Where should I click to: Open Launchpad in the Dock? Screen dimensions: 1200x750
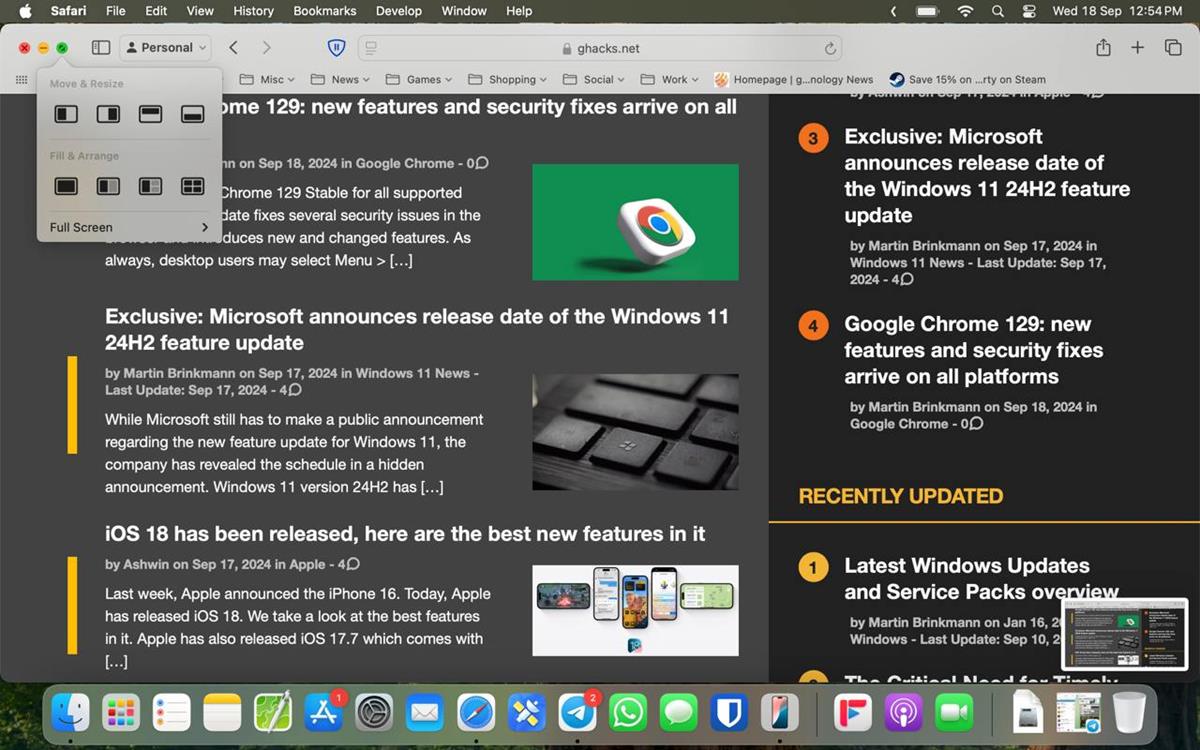click(x=121, y=713)
